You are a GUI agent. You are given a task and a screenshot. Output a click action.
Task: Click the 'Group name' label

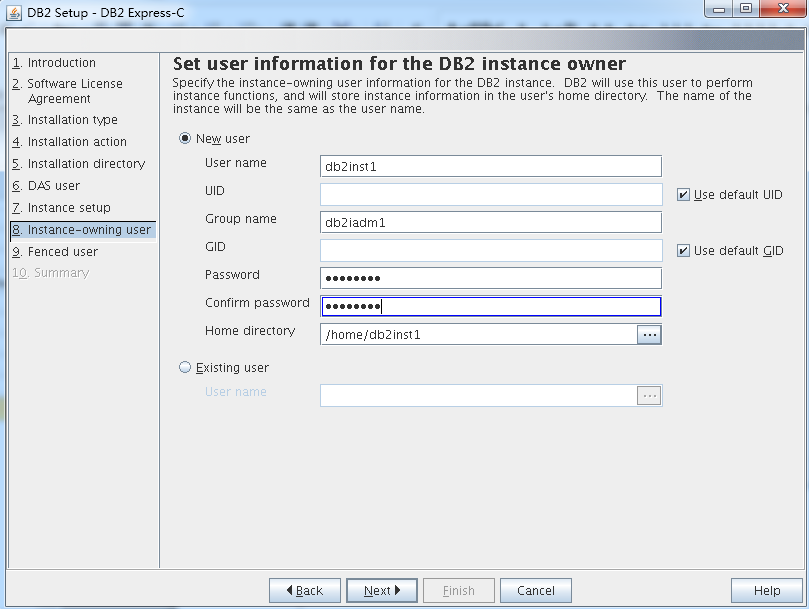click(x=240, y=219)
